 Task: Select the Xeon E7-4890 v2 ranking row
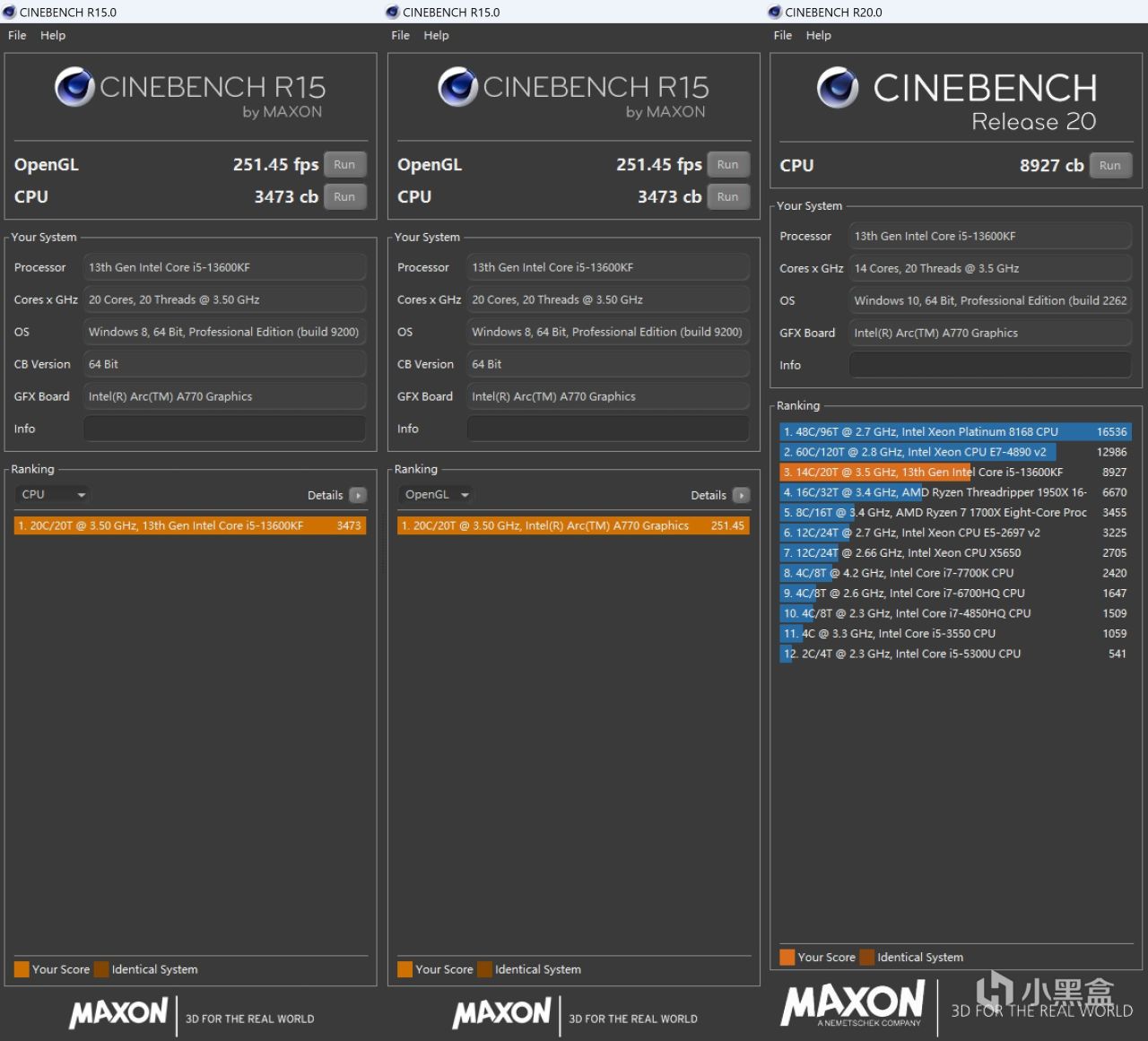[955, 452]
